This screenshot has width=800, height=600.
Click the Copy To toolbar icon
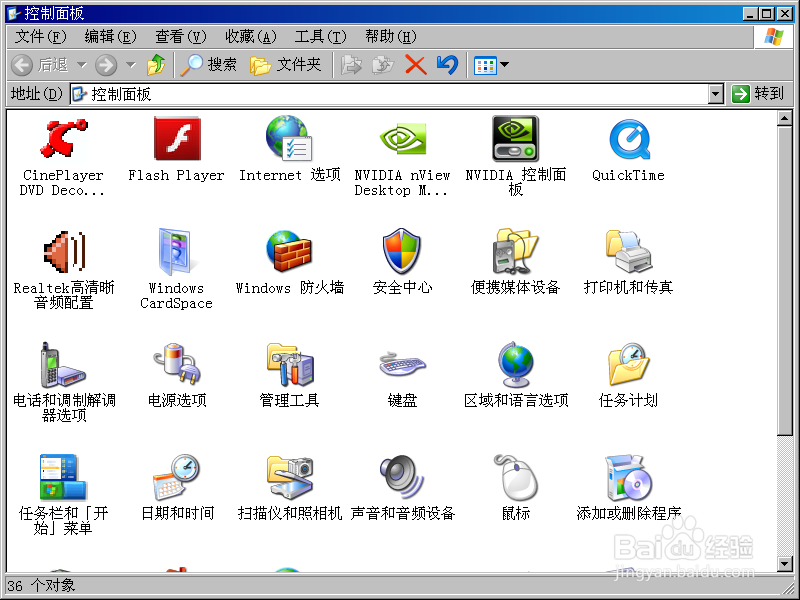[x=383, y=65]
